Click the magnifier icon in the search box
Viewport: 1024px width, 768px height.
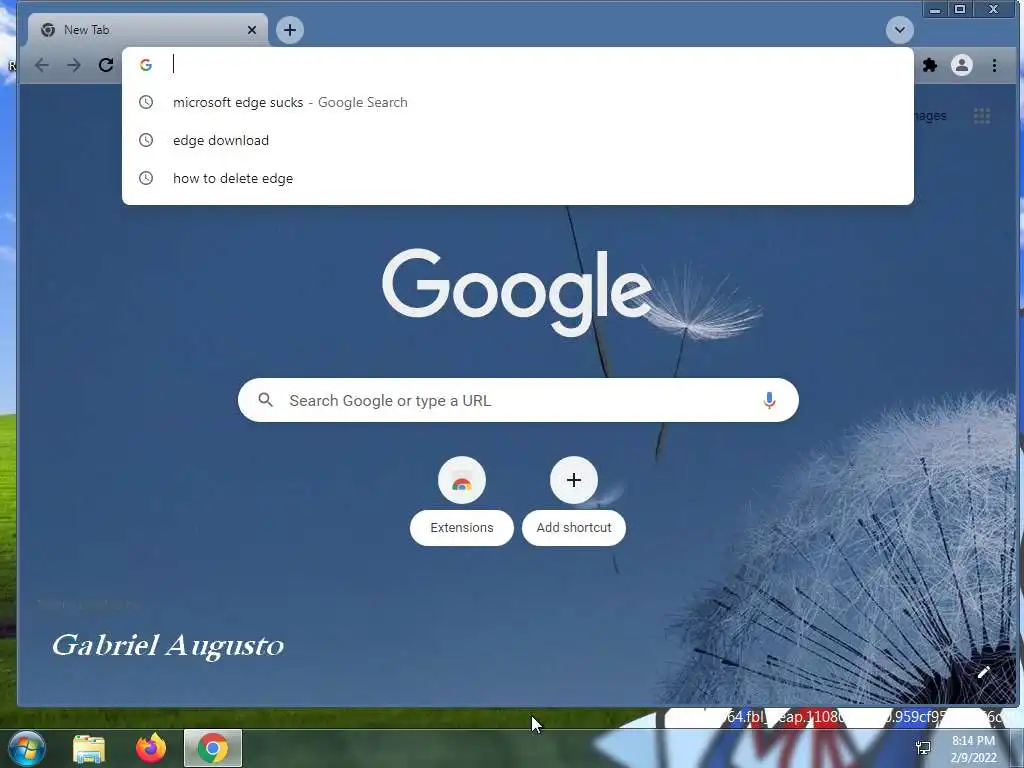[265, 400]
